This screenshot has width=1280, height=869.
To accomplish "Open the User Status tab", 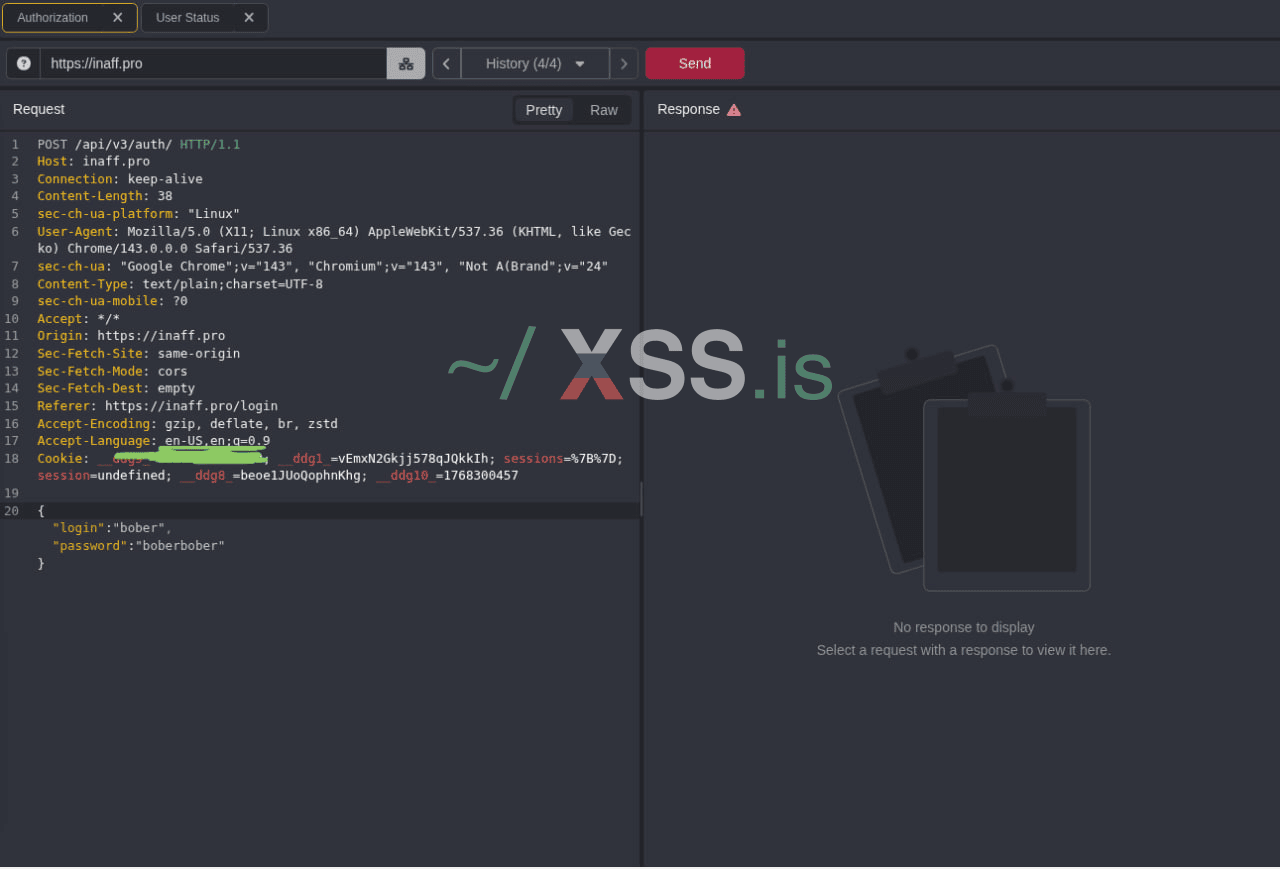I will 187,18.
